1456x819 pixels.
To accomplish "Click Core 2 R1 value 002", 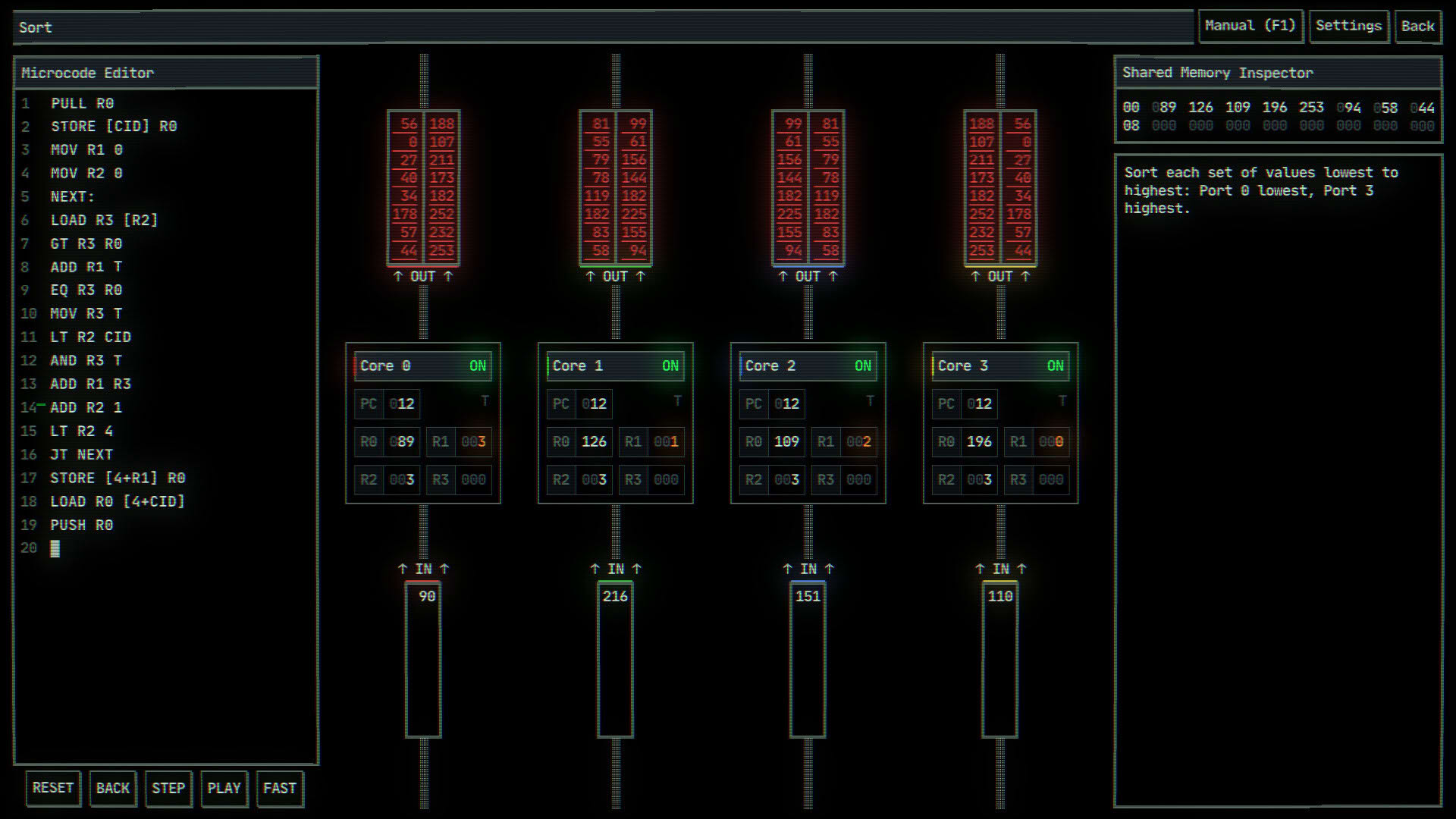I will click(858, 442).
